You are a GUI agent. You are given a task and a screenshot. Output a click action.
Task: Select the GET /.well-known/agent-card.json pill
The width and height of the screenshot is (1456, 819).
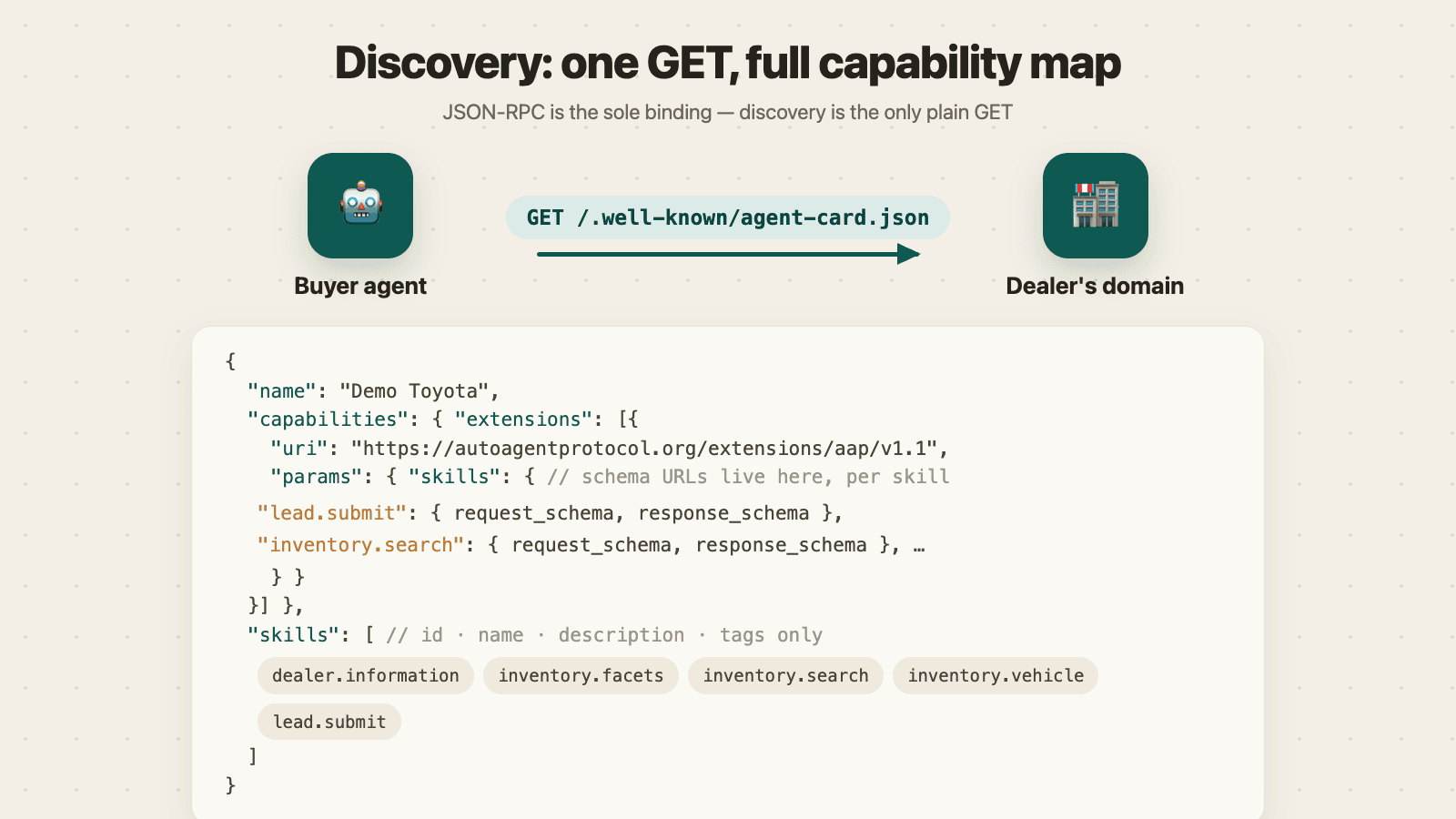click(x=728, y=217)
